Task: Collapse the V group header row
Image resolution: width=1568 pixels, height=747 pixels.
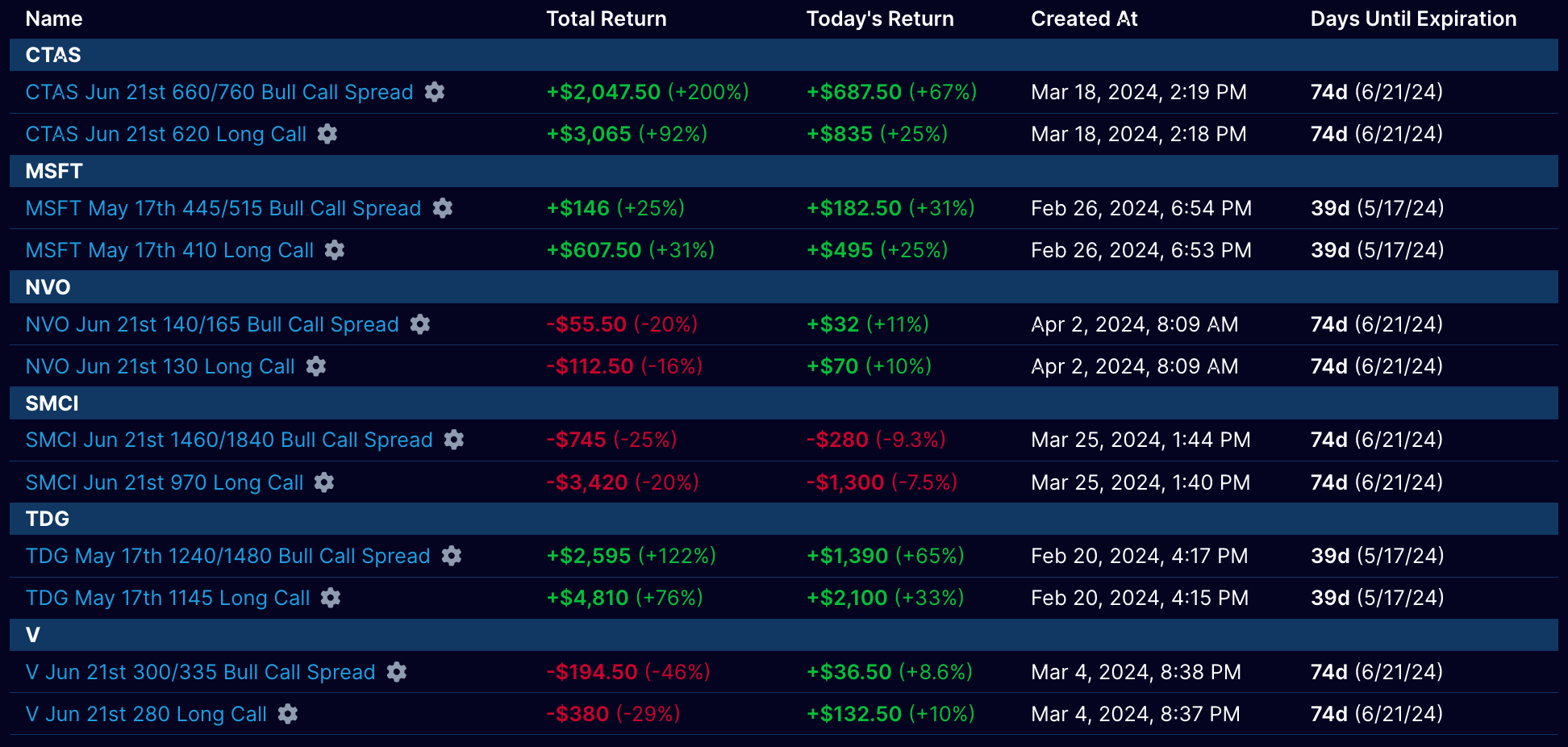Action: pyautogui.click(x=784, y=635)
